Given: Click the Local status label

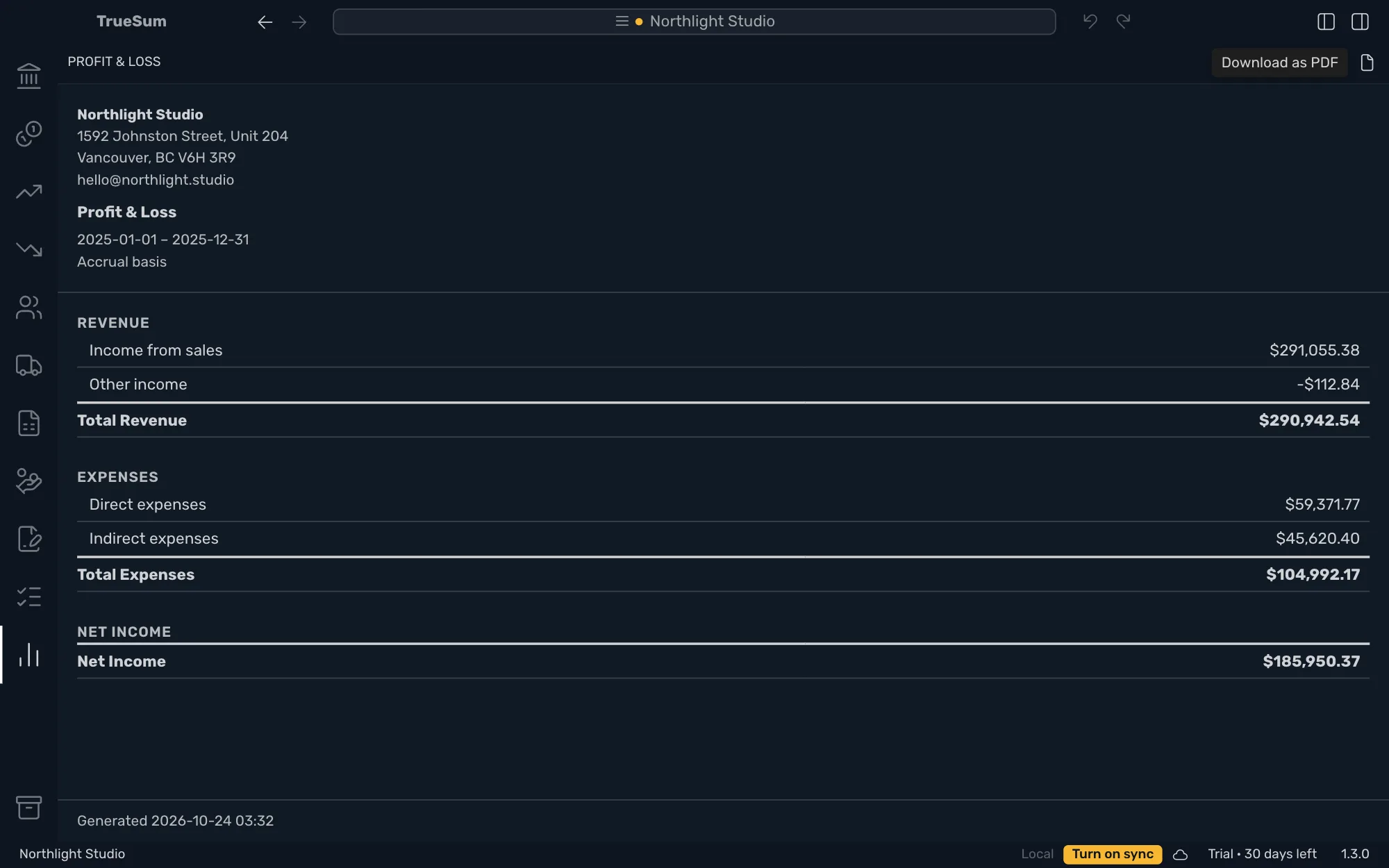Looking at the screenshot, I should point(1037,854).
